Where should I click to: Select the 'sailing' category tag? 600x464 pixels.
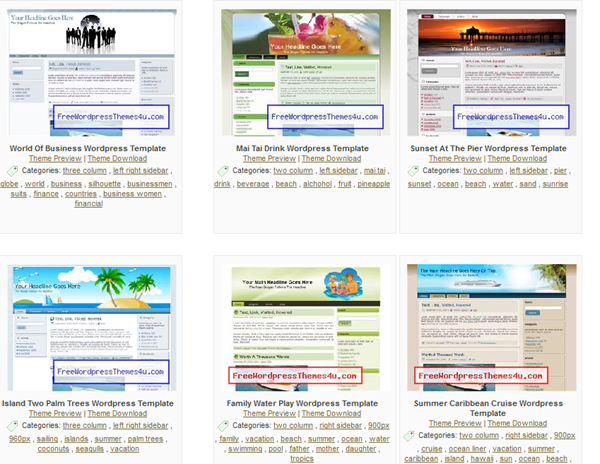tap(47, 439)
